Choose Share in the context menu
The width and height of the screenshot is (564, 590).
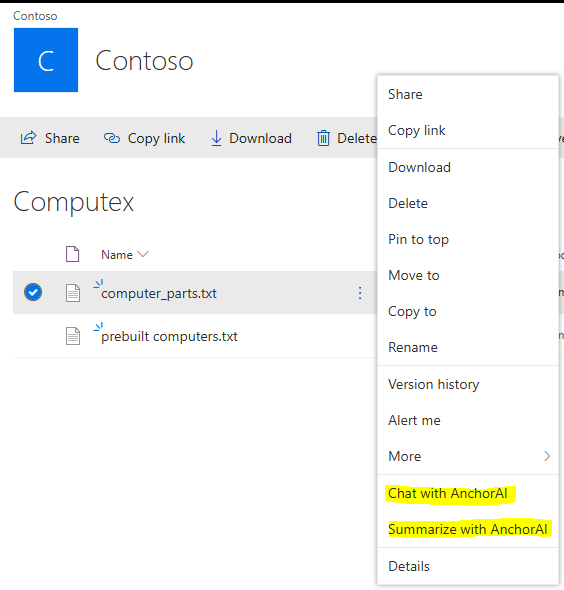468,94
